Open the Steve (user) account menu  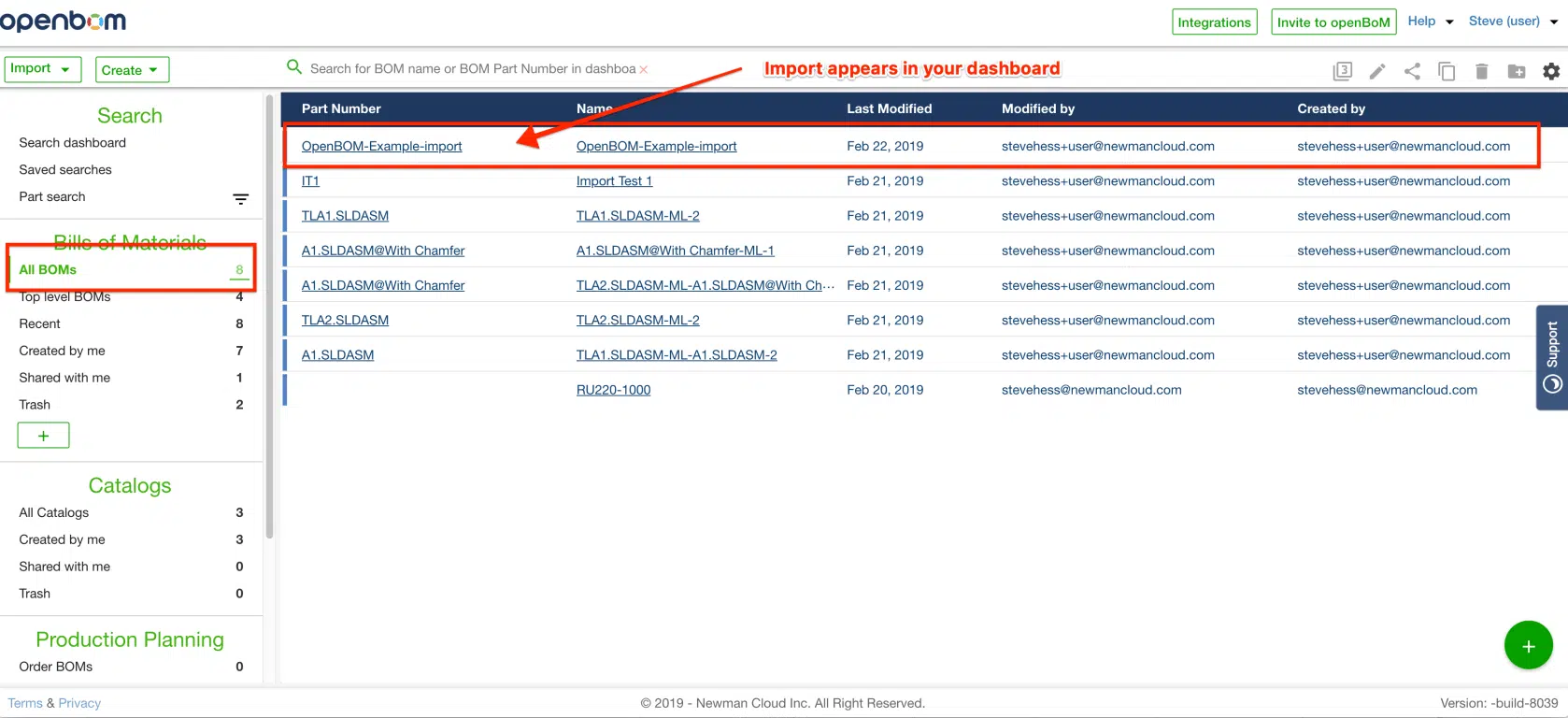[1513, 21]
